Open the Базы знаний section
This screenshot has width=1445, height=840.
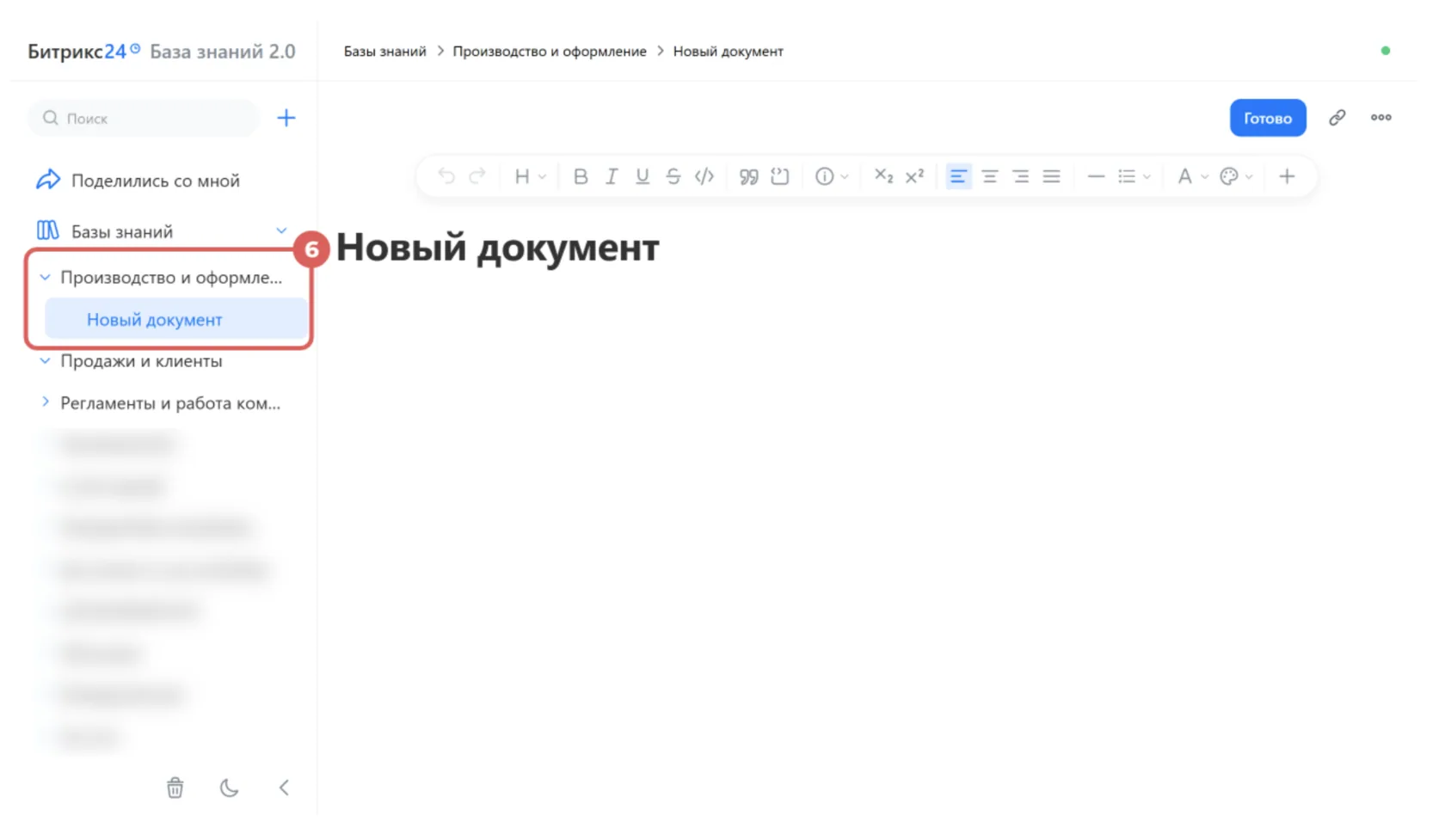click(x=121, y=231)
